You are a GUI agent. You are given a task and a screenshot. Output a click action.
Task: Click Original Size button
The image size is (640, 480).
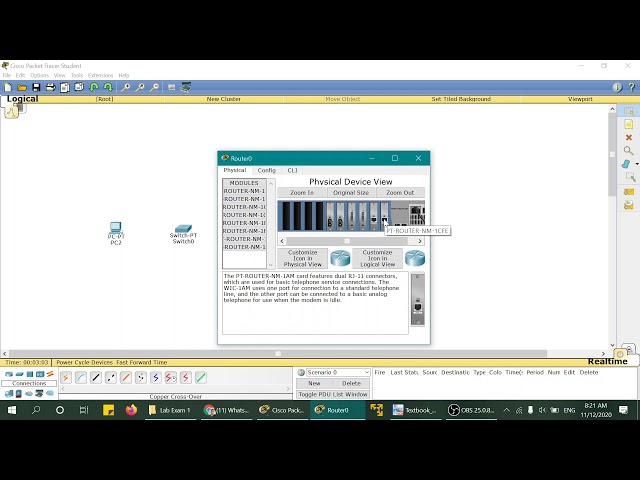(x=351, y=193)
